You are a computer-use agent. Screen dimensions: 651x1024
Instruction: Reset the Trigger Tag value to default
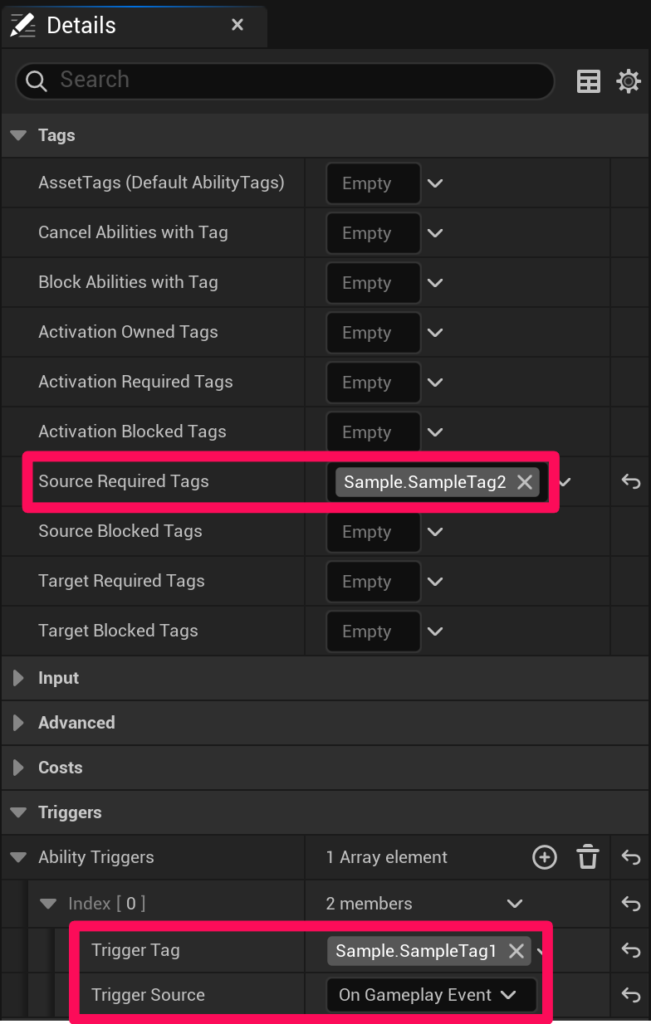(630, 951)
